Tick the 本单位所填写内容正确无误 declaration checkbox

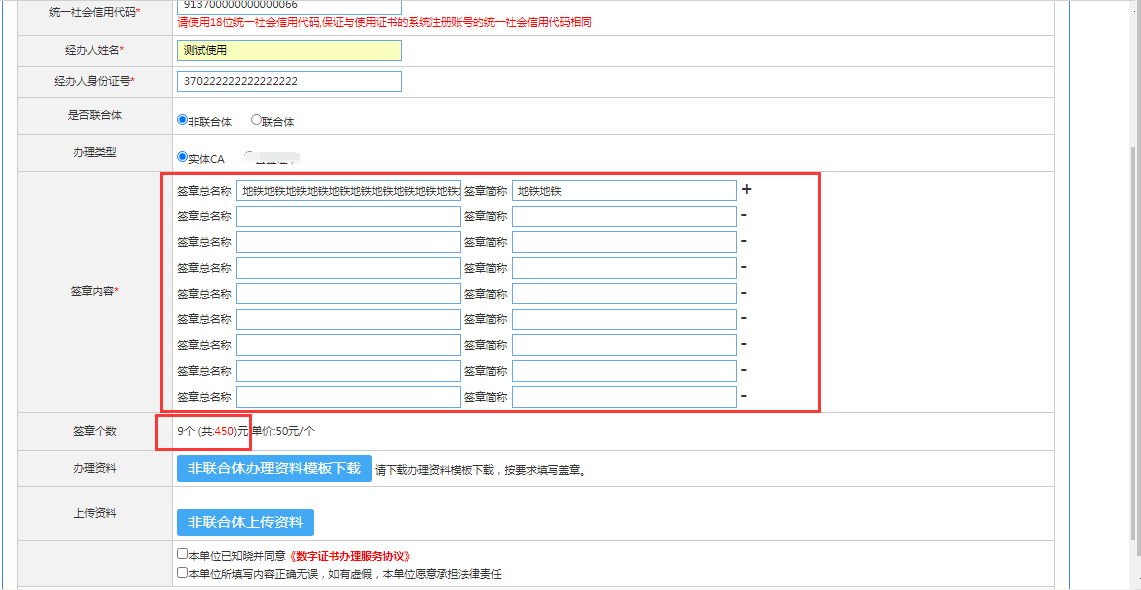183,573
